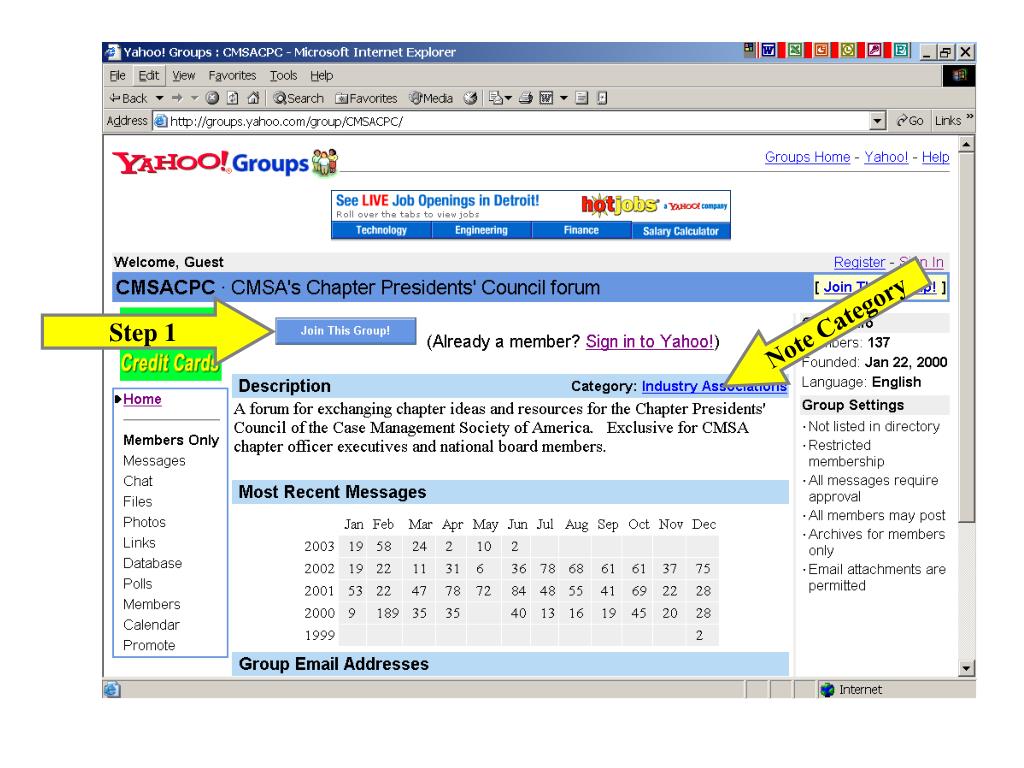This screenshot has height=768, width=1024.
Task: Go to the Home link in the sidebar
Action: (142, 399)
